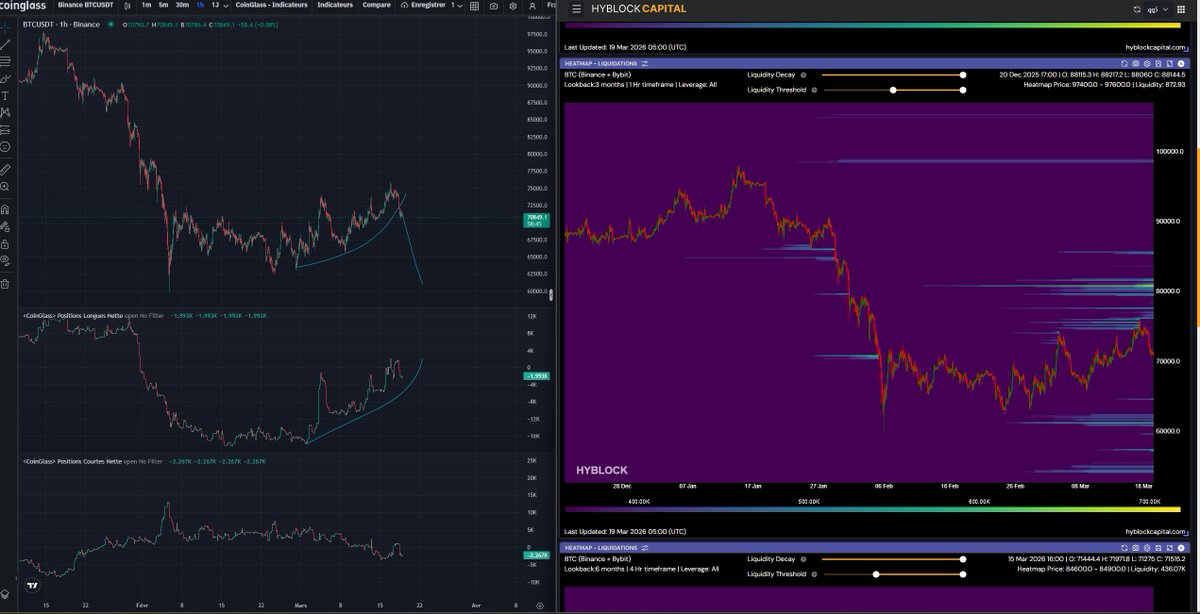Toggle stay in drawing mode

6,227
